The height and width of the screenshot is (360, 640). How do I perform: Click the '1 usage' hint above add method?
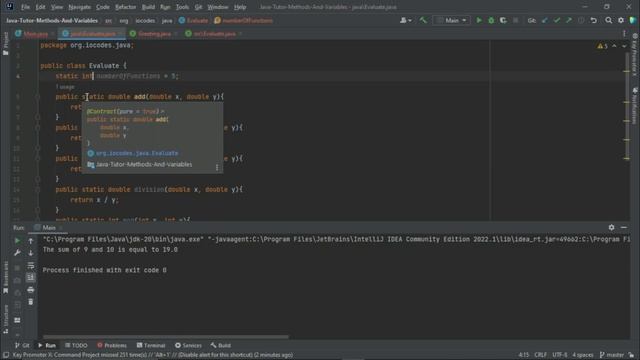(65, 87)
